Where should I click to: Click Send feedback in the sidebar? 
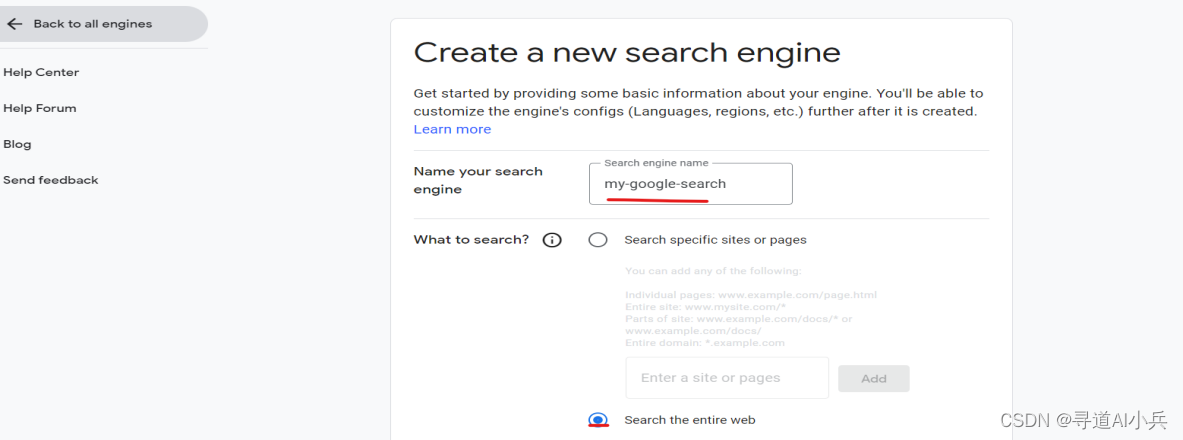coord(51,180)
